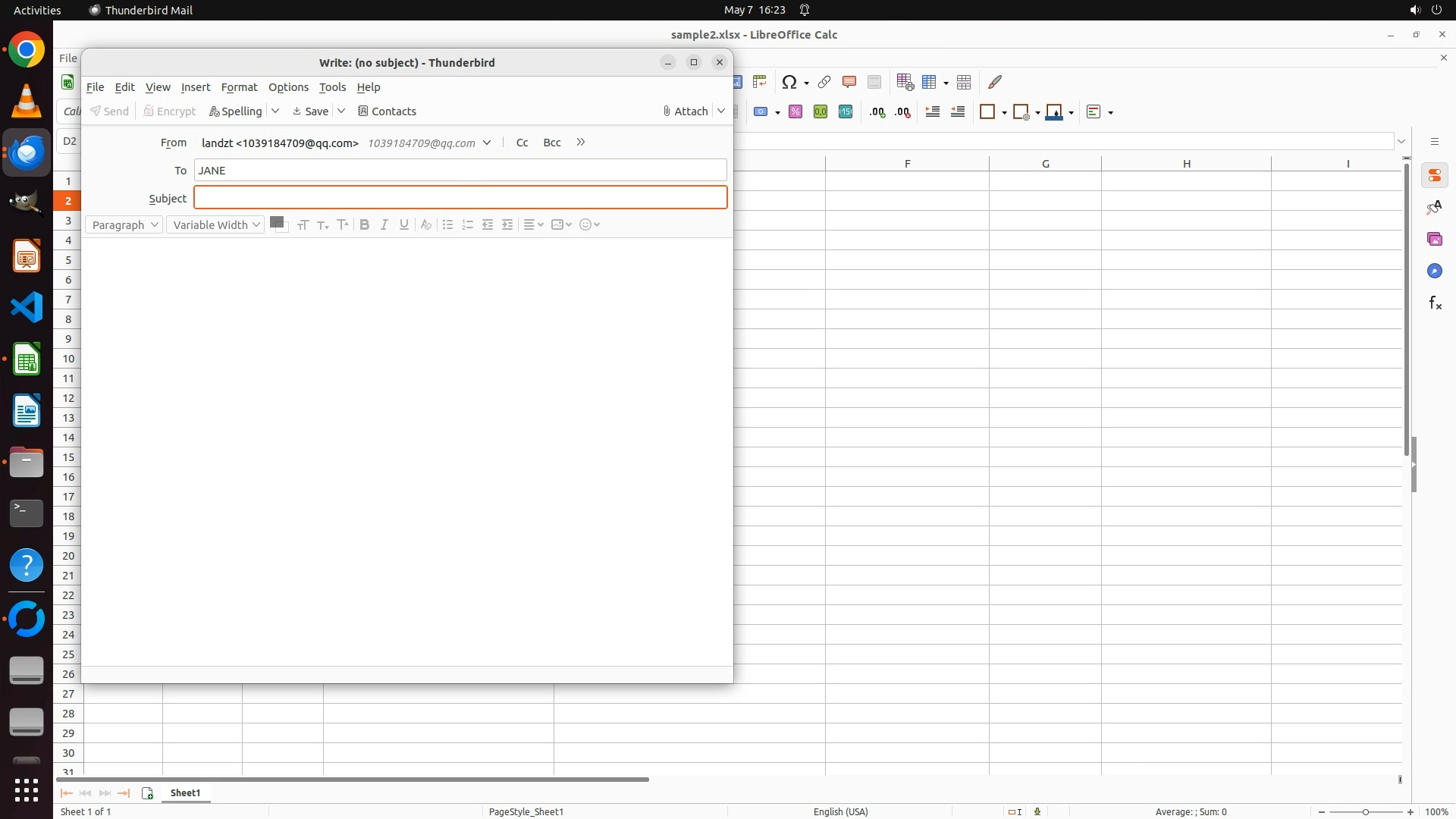The width and height of the screenshot is (1456, 819).
Task: Open the Calc special character omega icon
Action: point(789,82)
